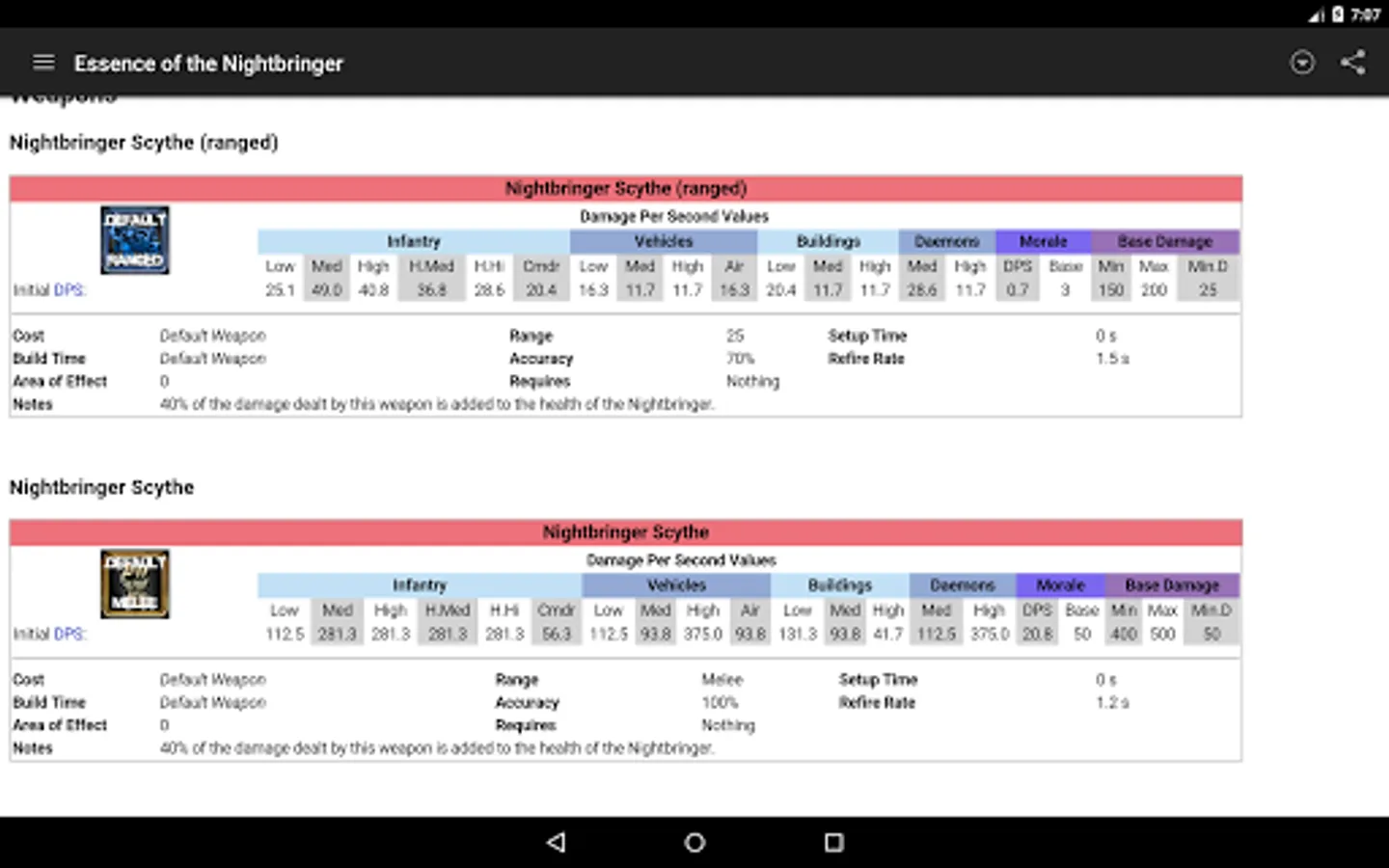Image resolution: width=1389 pixels, height=868 pixels.
Task: Click the 25.1 infantry Low value
Action: 280,290
